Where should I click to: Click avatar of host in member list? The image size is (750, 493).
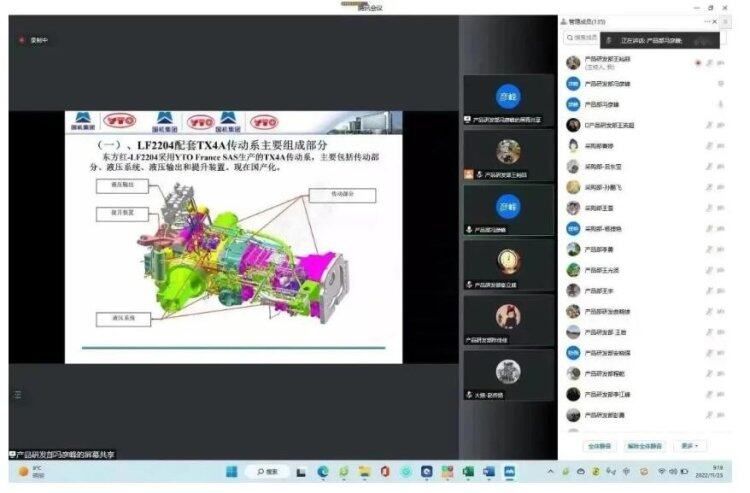(x=573, y=63)
